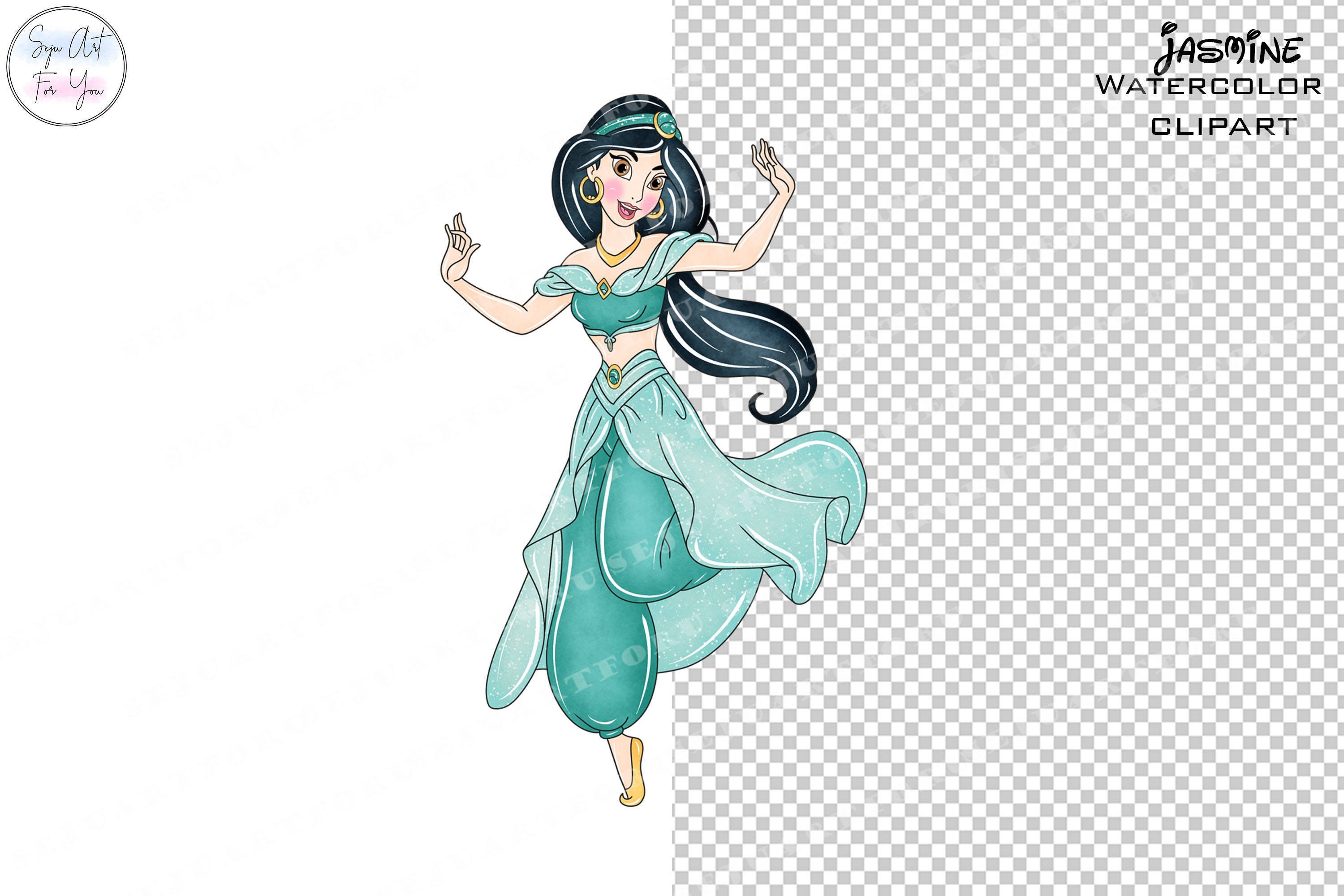The height and width of the screenshot is (896, 1344).
Task: Click the "Watercolor" text
Action: (1209, 86)
